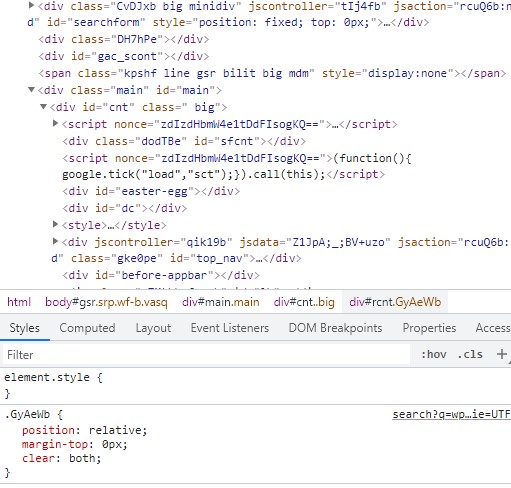Edit the both value of clear
Viewport: 511px width, 488px height.
point(82,458)
